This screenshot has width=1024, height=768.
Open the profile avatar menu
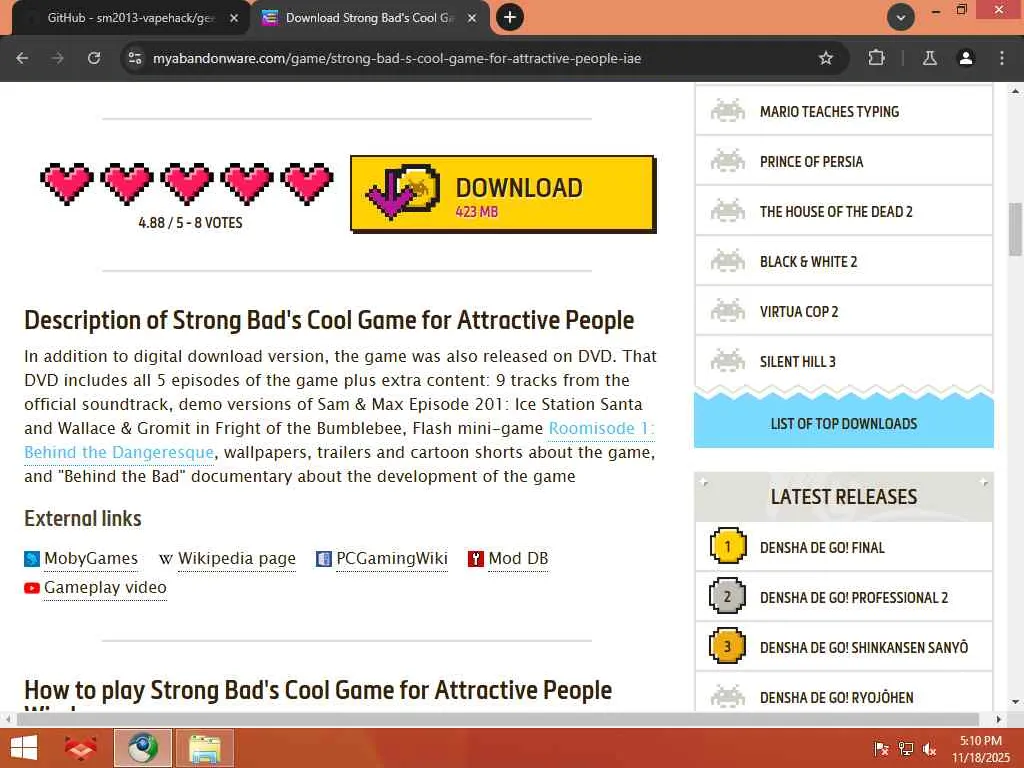click(966, 58)
